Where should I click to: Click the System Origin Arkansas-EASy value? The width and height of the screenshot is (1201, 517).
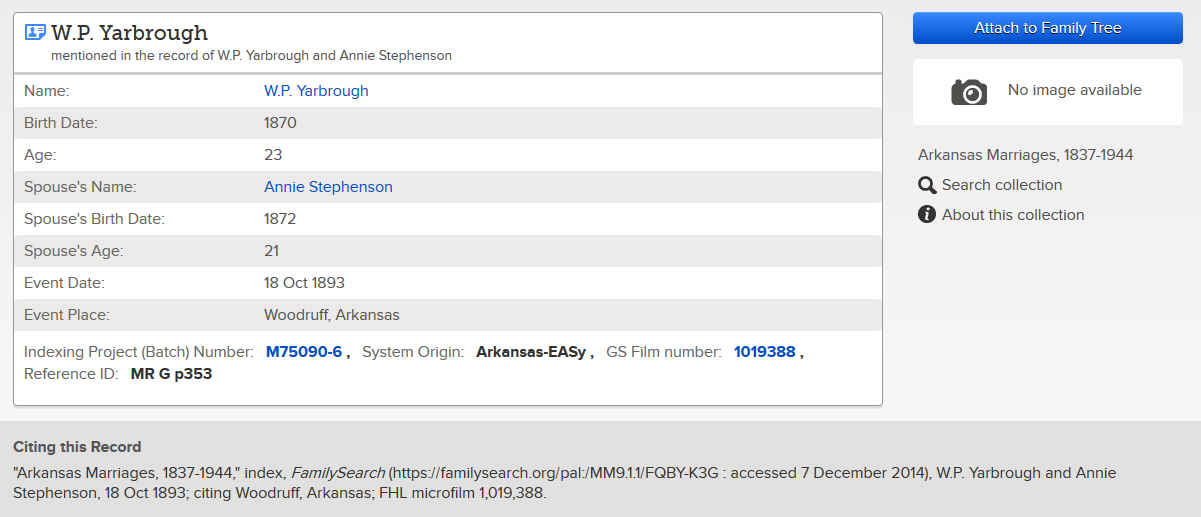(x=531, y=352)
